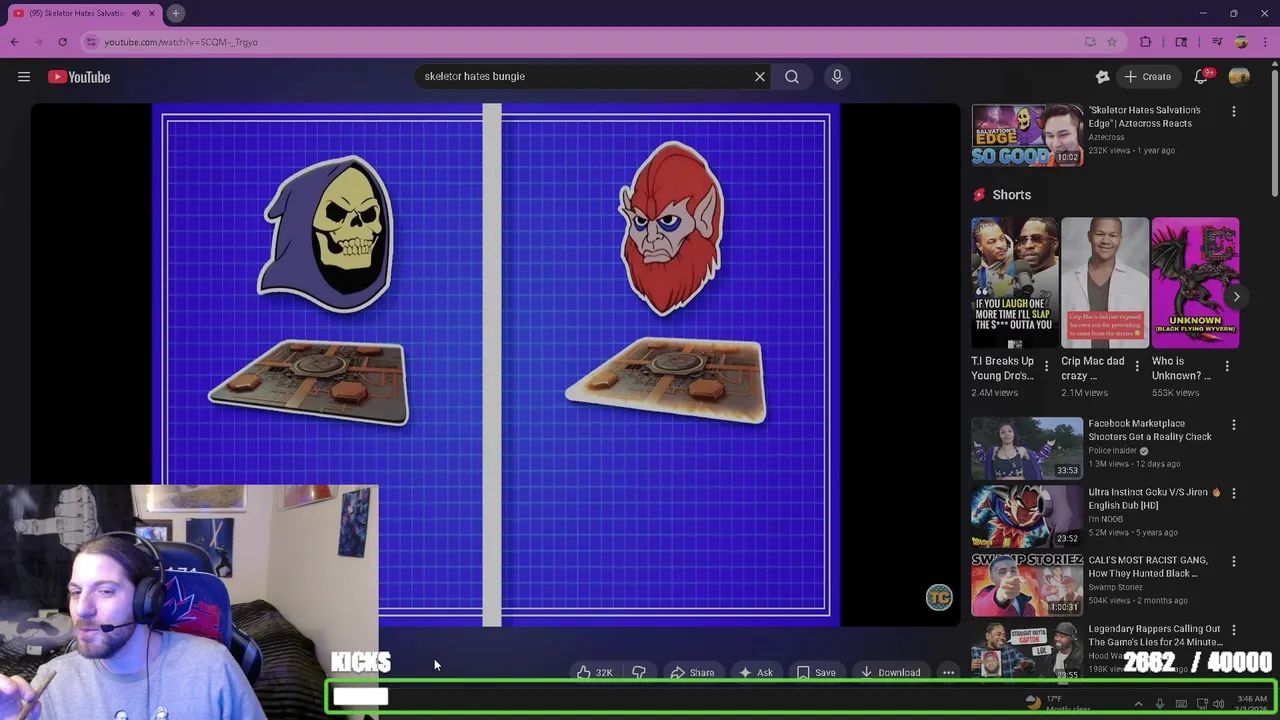Submit search with the magnifying glass
Viewport: 1280px width, 720px height.
pos(792,76)
